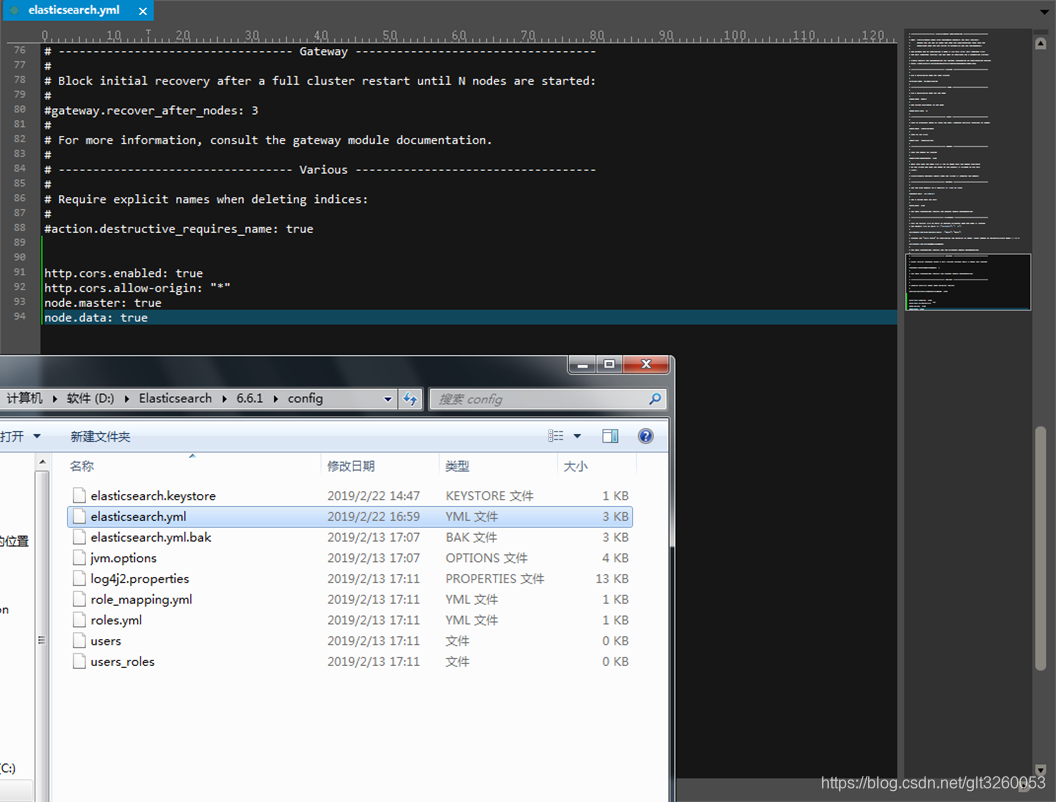Click the 13 KB size cell

pyautogui.click(x=612, y=579)
